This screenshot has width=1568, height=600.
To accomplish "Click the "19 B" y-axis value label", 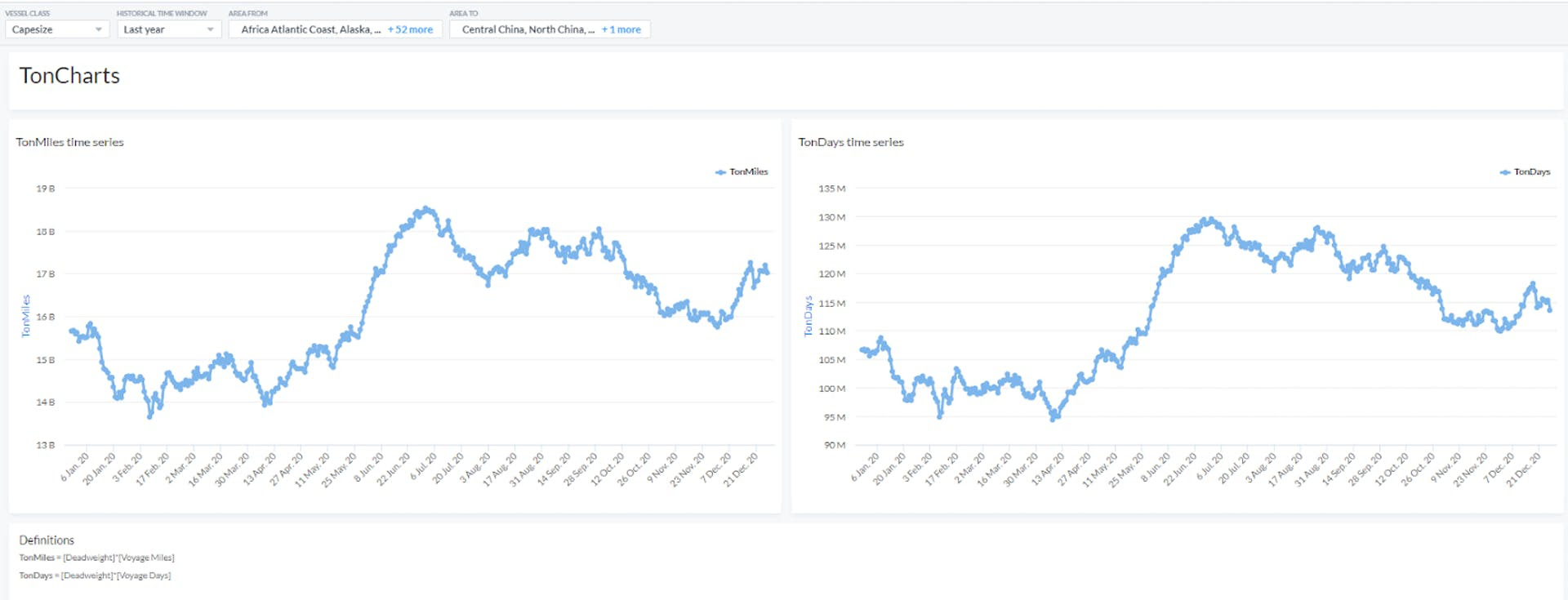I will coord(45,189).
